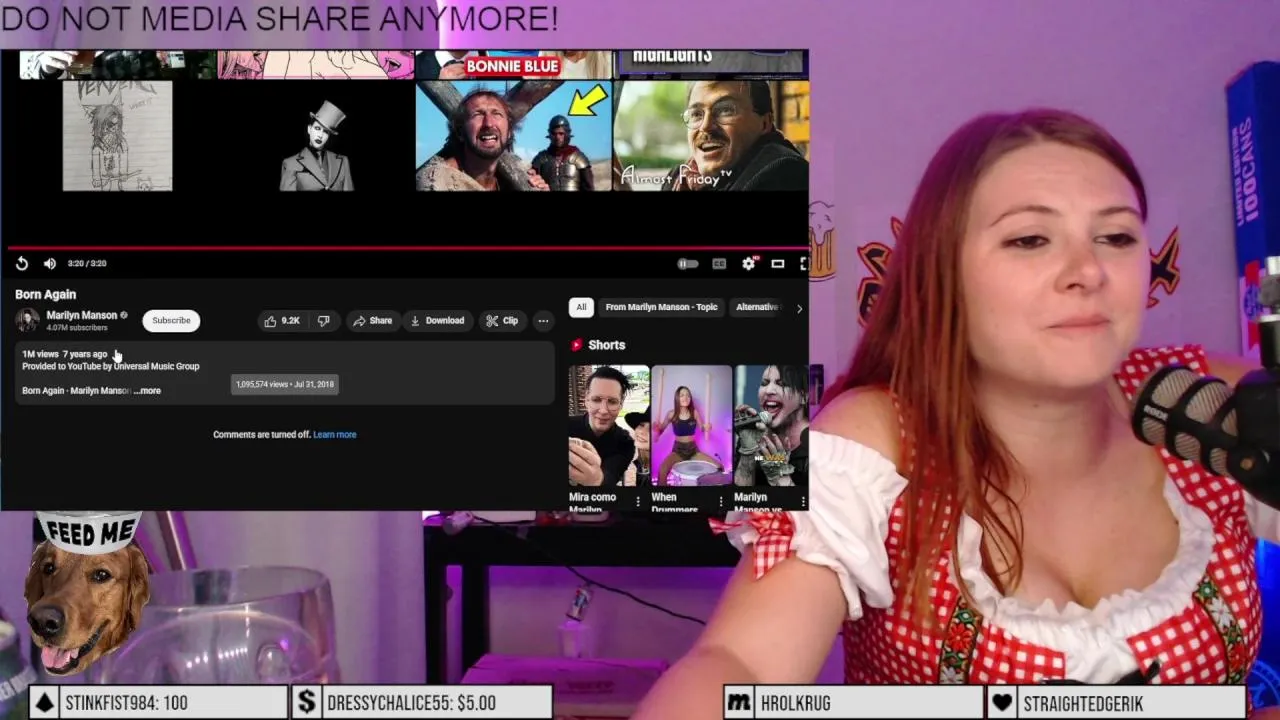The width and height of the screenshot is (1280, 720).
Task: Click the 3:20 / 3:20 time display
Action: coord(87,264)
